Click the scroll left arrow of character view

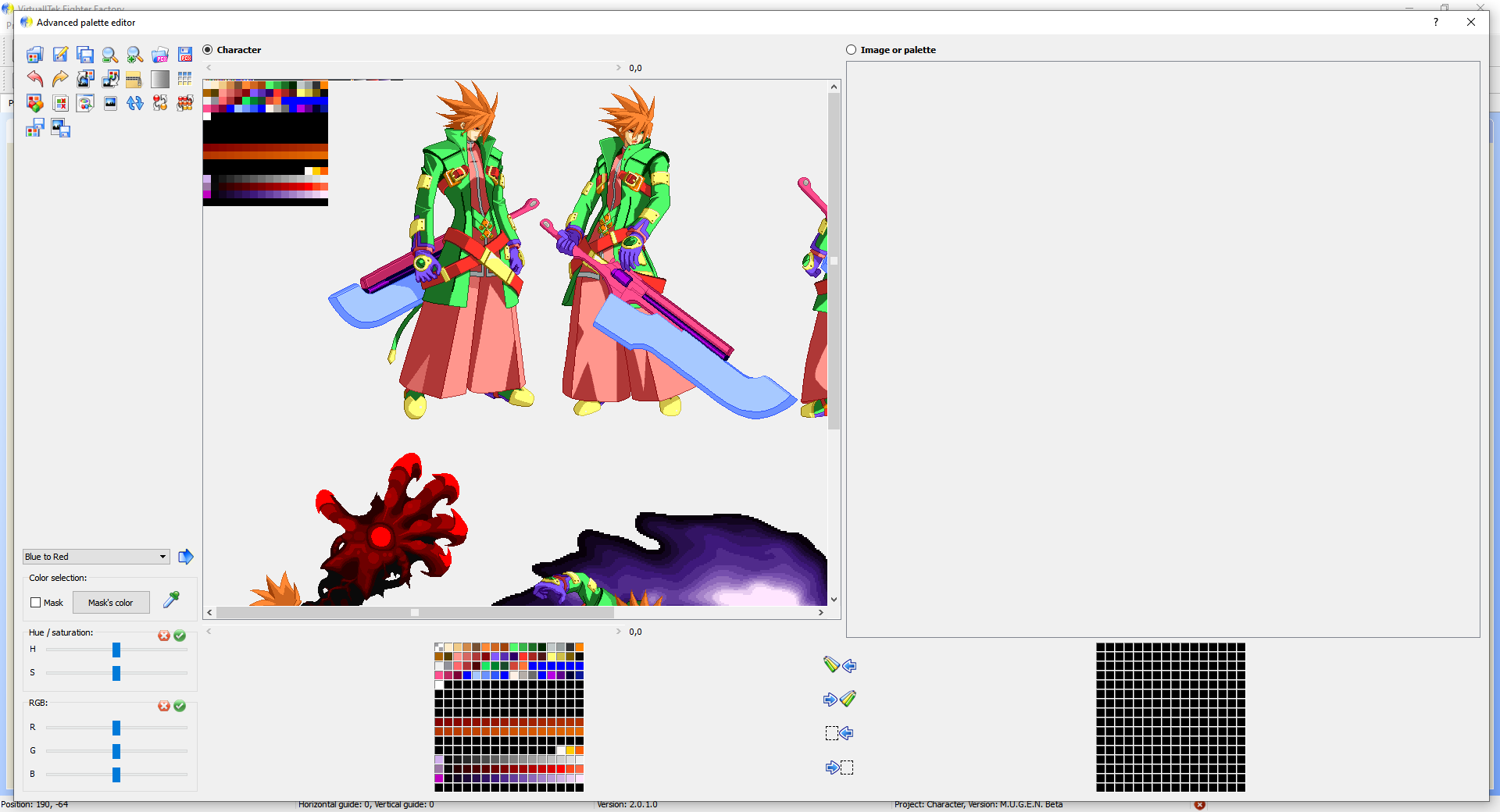[x=209, y=613]
